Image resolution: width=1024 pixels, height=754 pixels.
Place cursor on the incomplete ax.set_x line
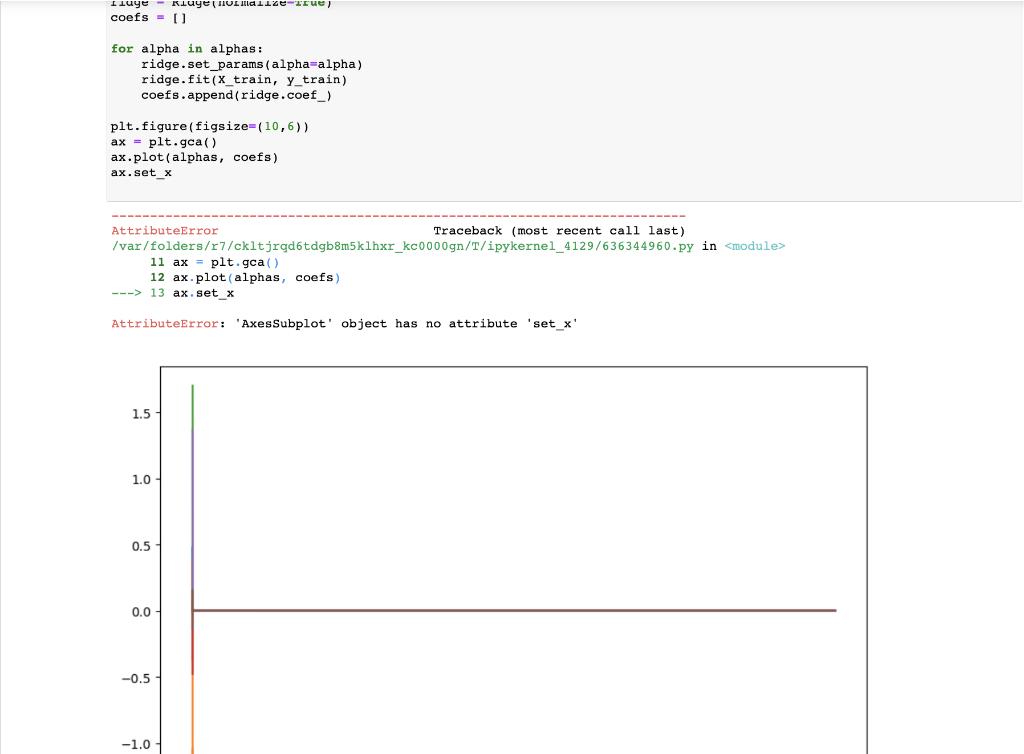pos(140,172)
